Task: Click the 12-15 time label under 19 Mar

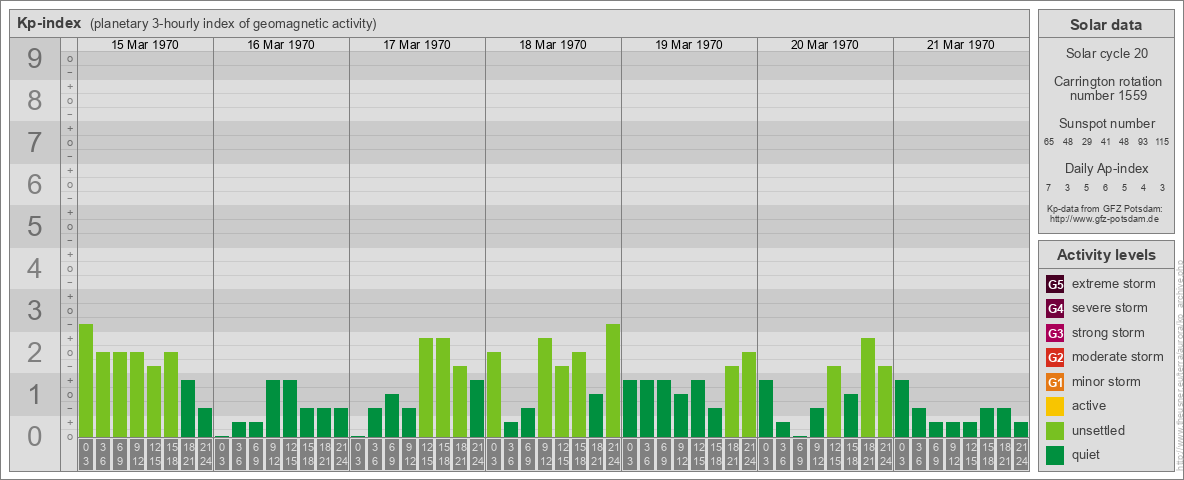Action: click(698, 454)
